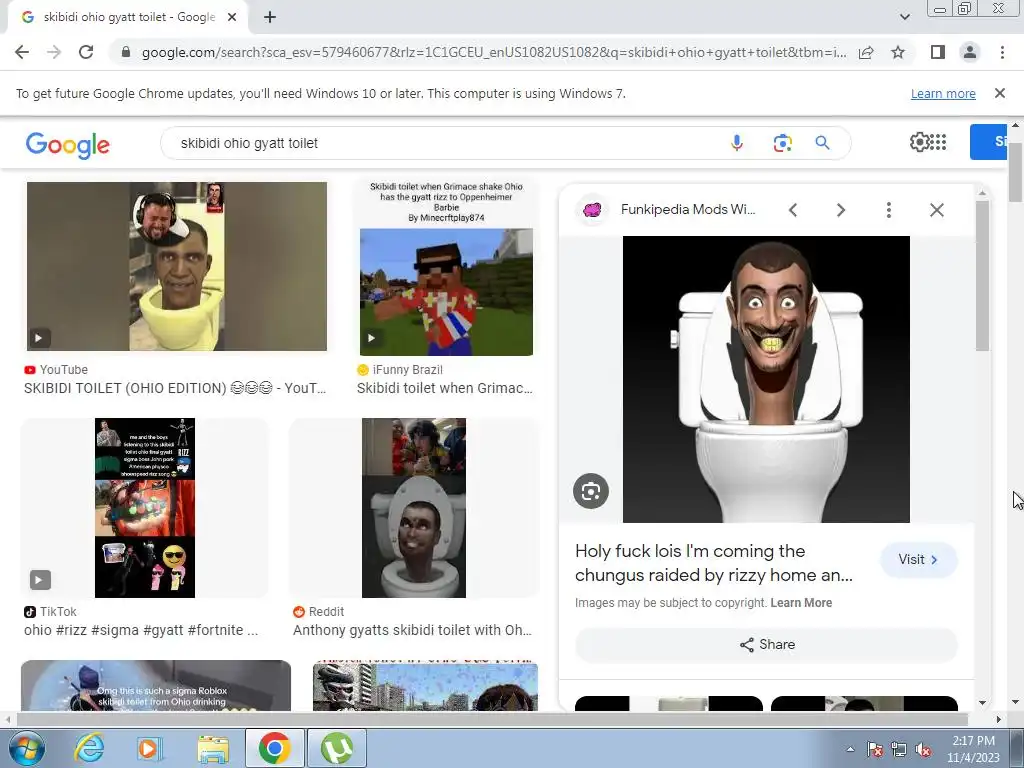The width and height of the screenshot is (1024, 768).
Task: Open Chrome profile avatar menu
Action: coord(970,52)
